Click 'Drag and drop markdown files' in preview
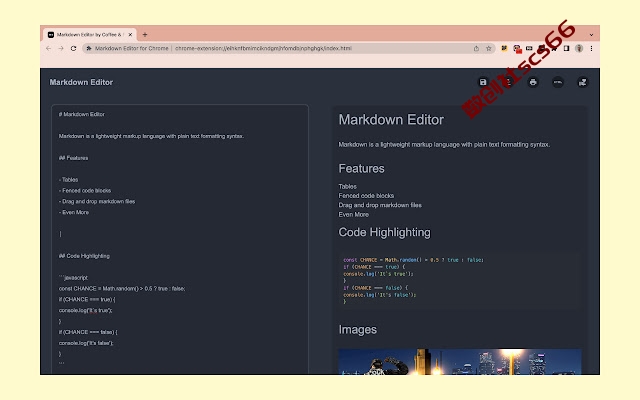This screenshot has width=640, height=400. 380,205
